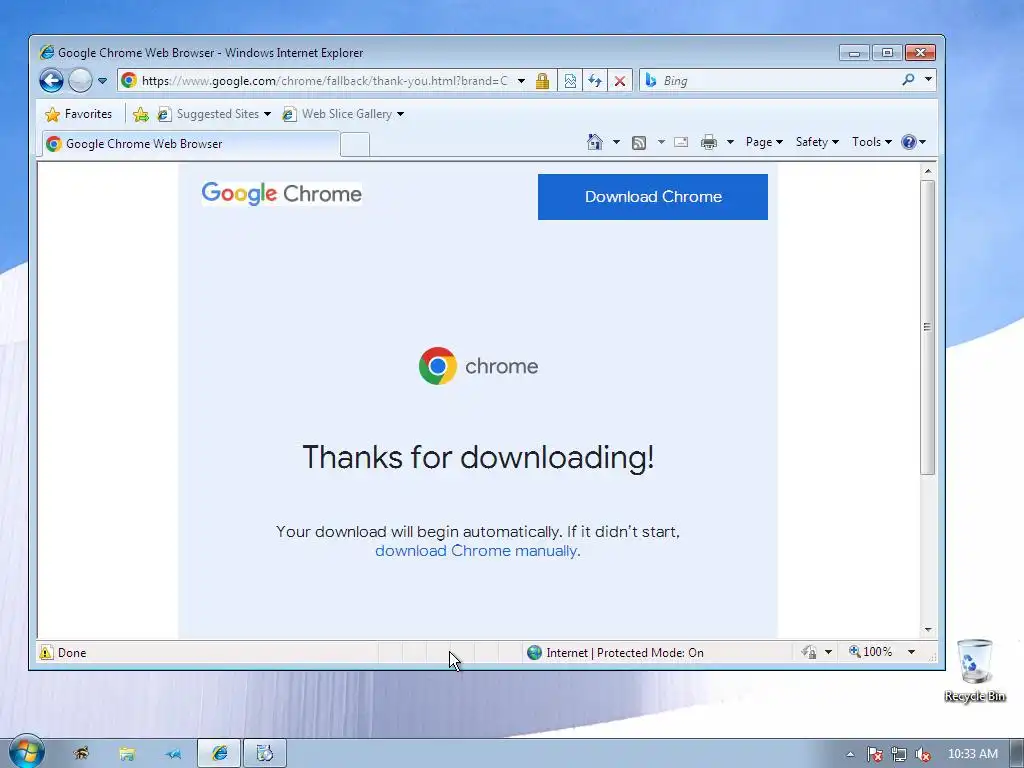Screen dimensions: 1024x768
Task: Open the Page menu
Action: click(x=764, y=142)
